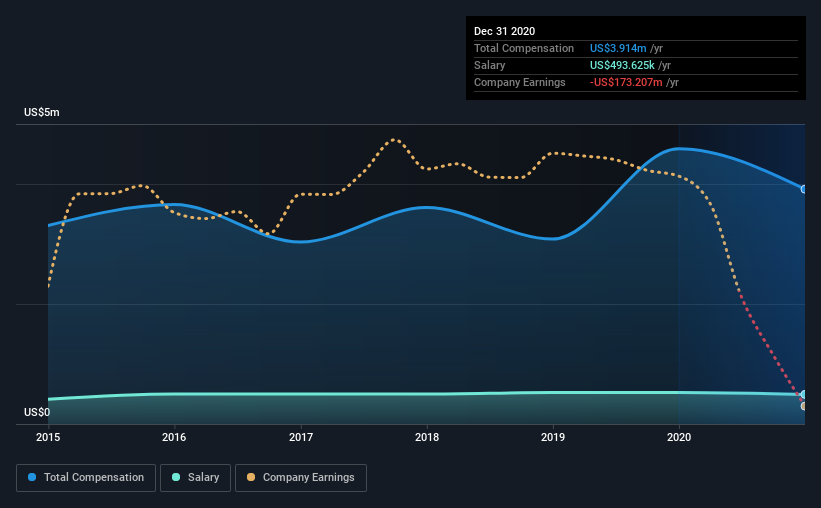Click the -US$173.207m company earnings value
This screenshot has width=821, height=508.
626,82
